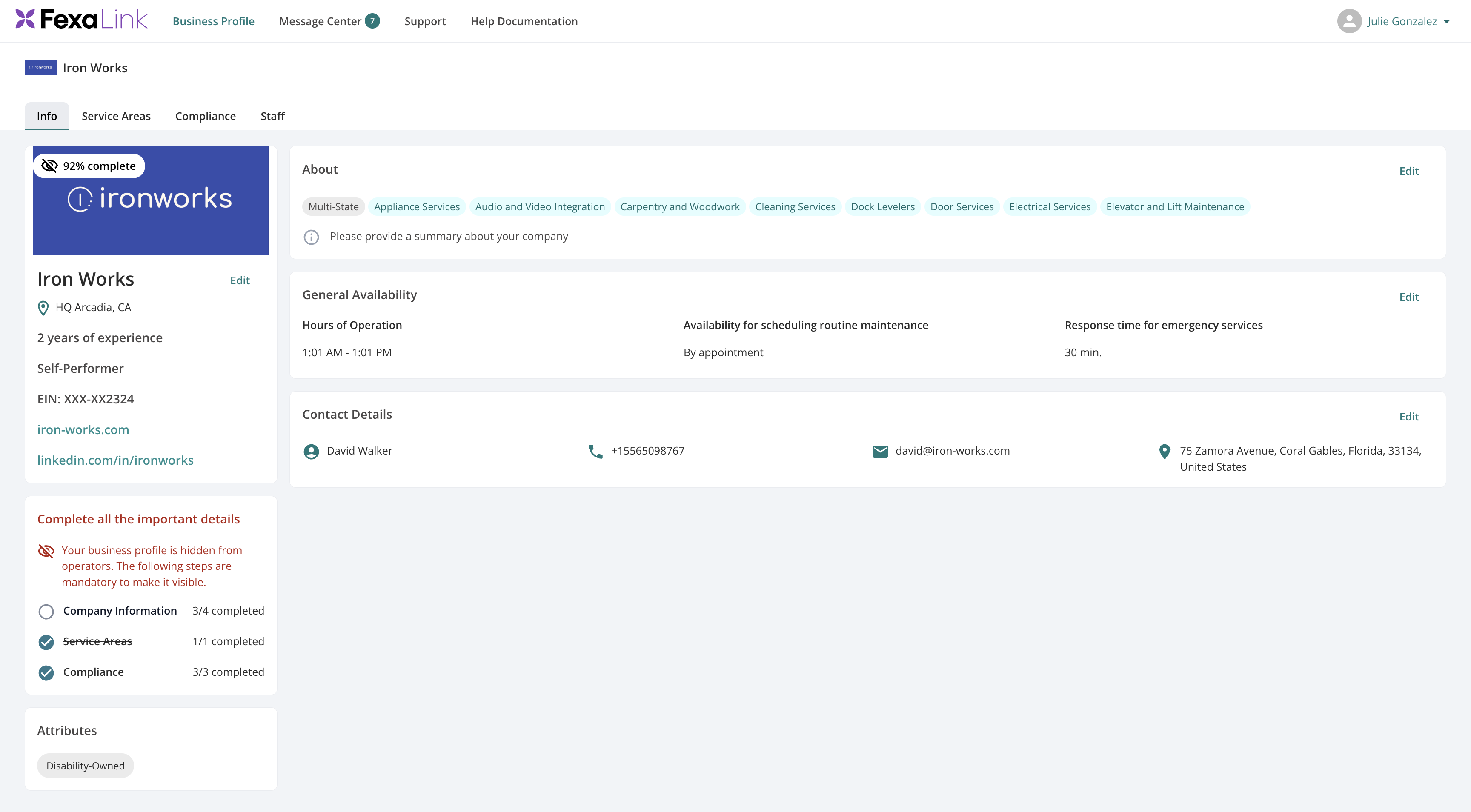1471x812 pixels.
Task: Click the Door Services tag
Action: 962,207
